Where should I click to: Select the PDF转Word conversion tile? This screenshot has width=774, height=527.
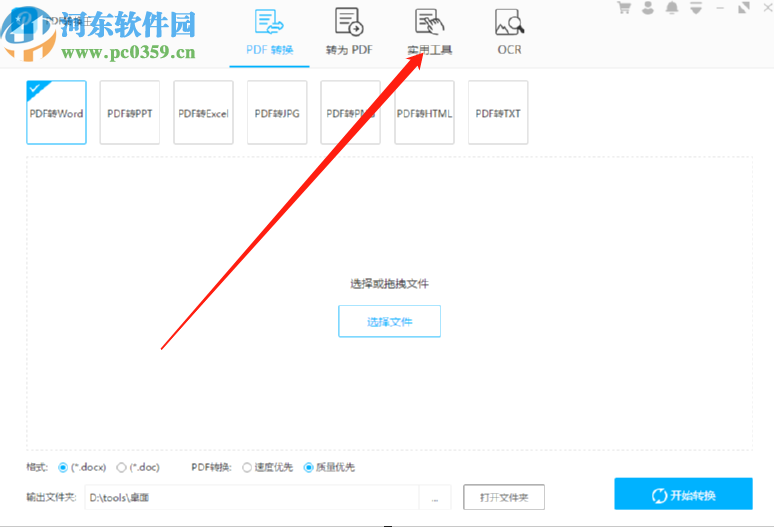[56, 113]
